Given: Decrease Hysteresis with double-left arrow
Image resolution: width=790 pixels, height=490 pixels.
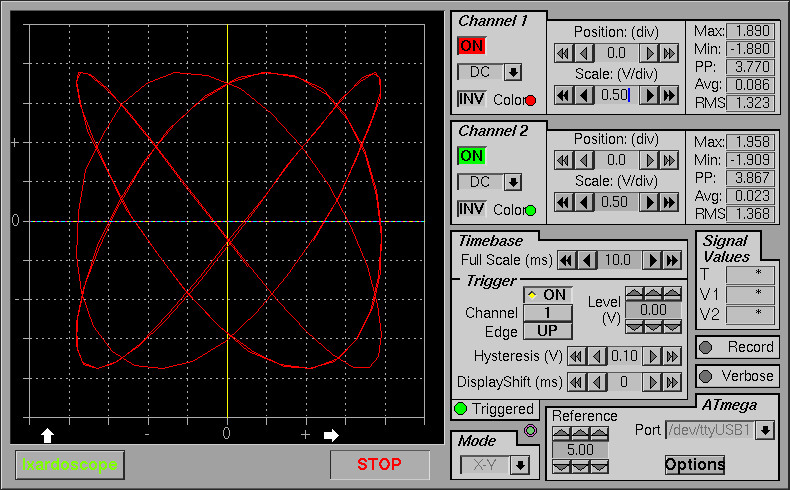Looking at the screenshot, I should tap(576, 357).
